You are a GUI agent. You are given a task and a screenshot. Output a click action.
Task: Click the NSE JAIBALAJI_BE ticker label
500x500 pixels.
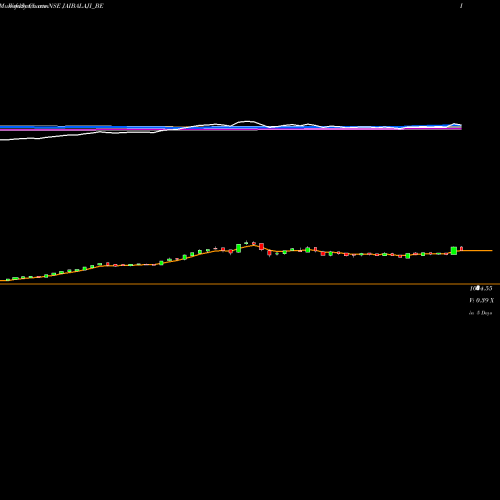[x=76, y=6]
